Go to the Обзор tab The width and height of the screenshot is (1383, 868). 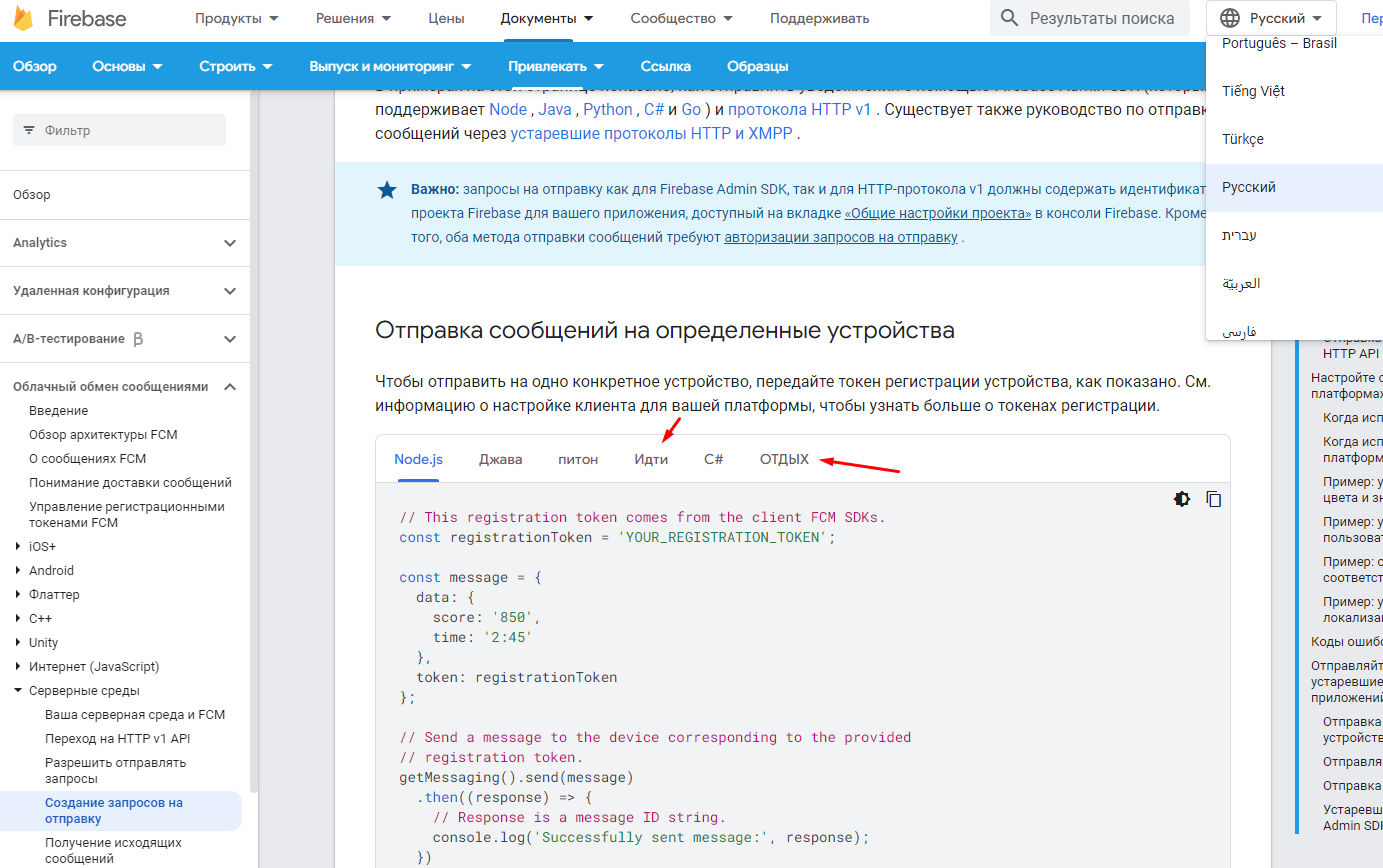pos(35,66)
